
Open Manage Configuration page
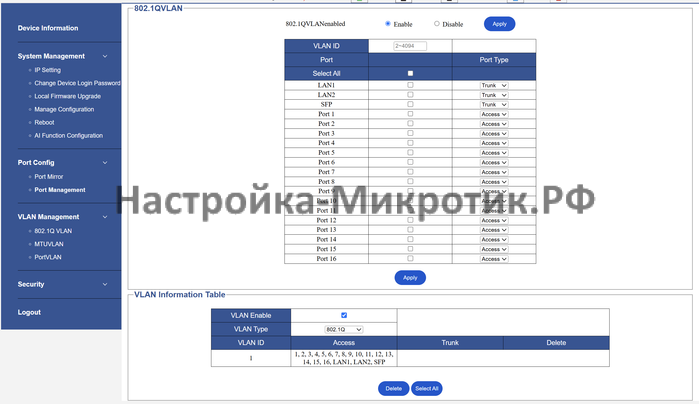pos(64,109)
